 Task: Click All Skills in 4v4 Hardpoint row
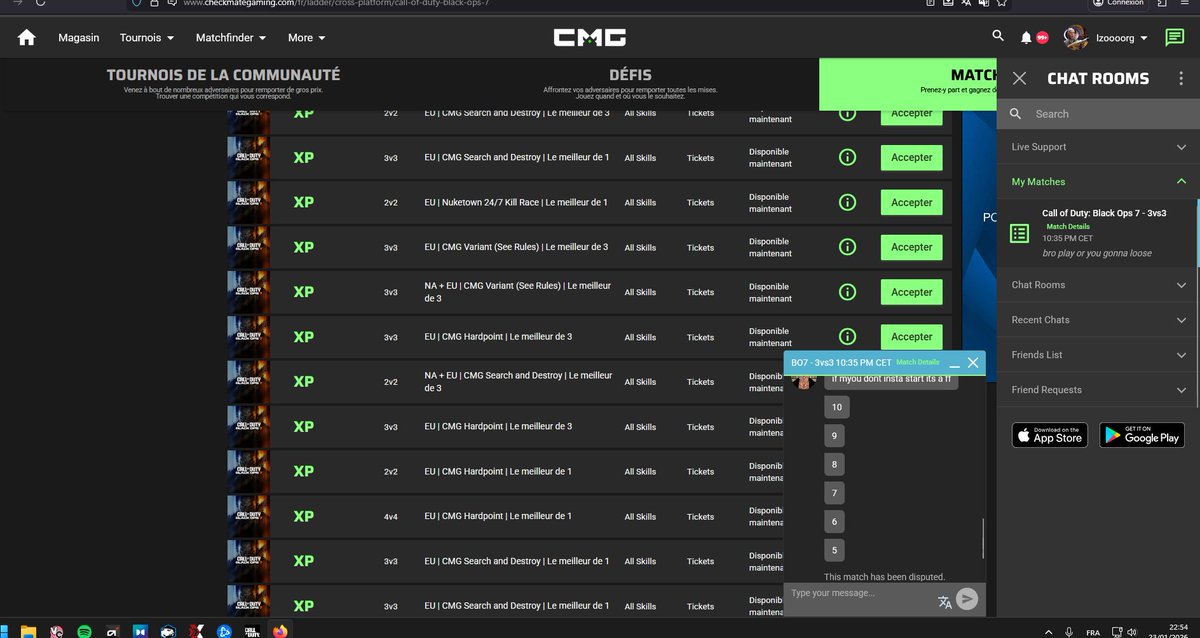tap(640, 517)
